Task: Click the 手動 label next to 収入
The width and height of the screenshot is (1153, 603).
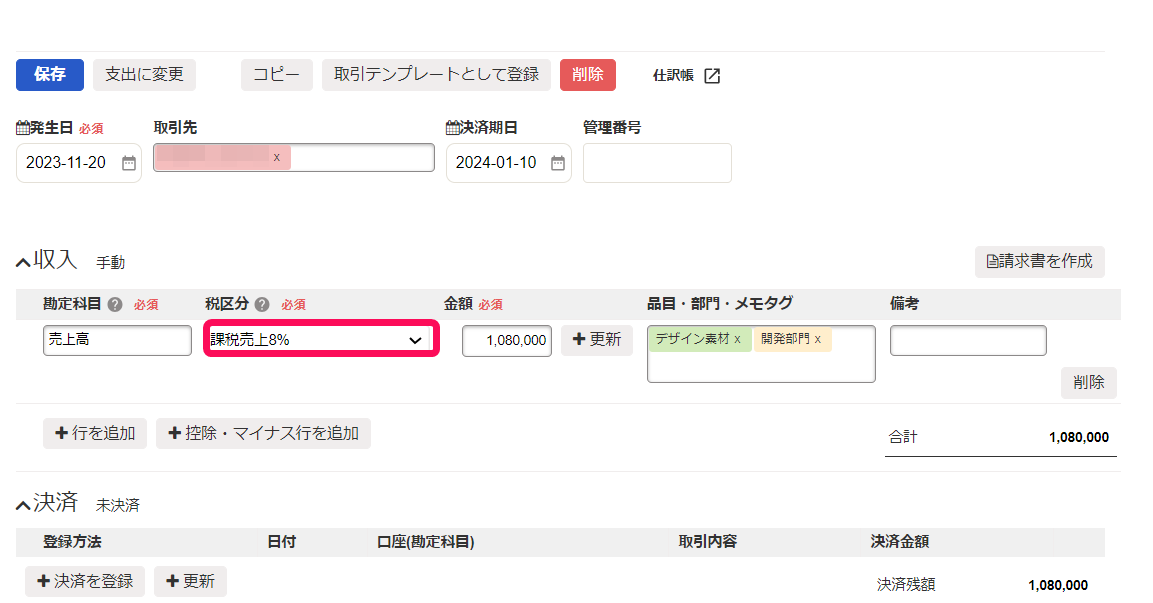Action: (110, 263)
